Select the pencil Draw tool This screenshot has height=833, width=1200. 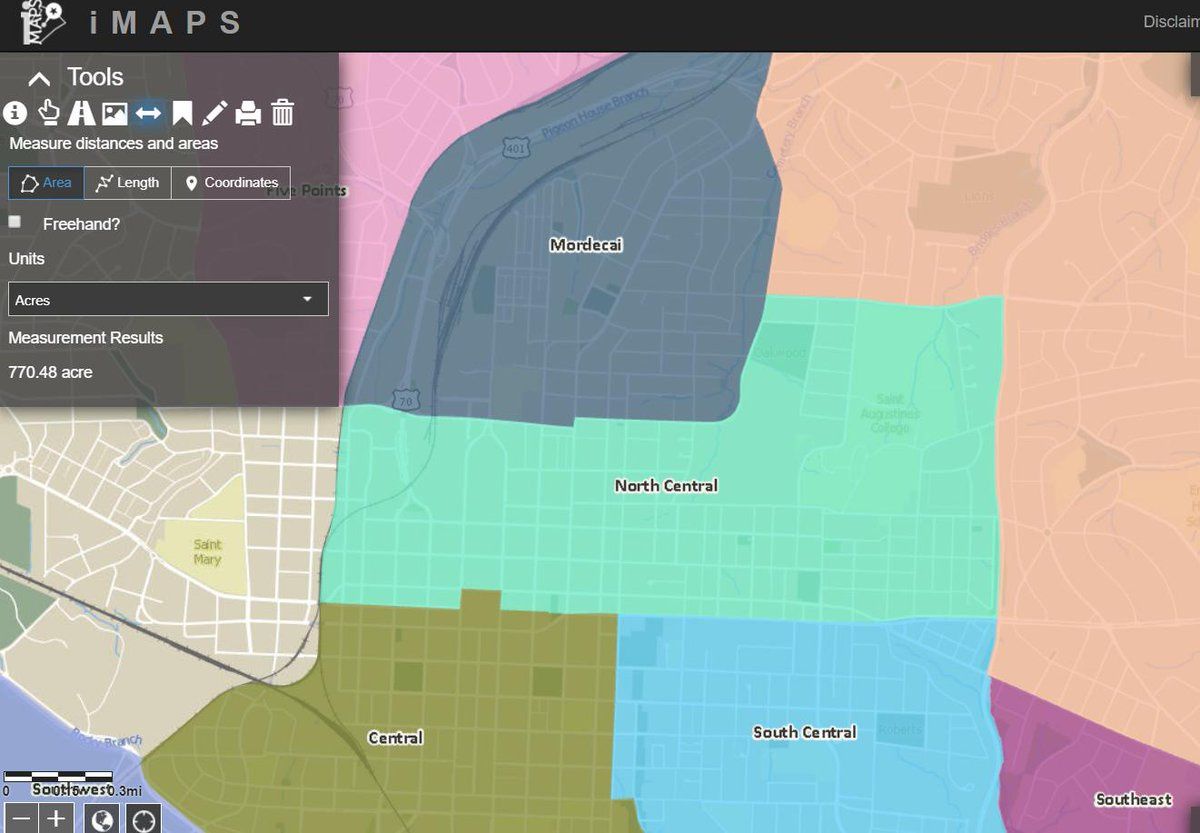pyautogui.click(x=214, y=113)
